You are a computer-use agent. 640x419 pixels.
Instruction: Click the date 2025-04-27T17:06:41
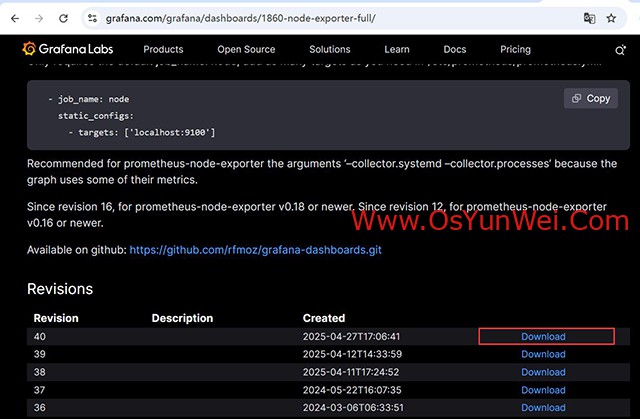coord(351,337)
